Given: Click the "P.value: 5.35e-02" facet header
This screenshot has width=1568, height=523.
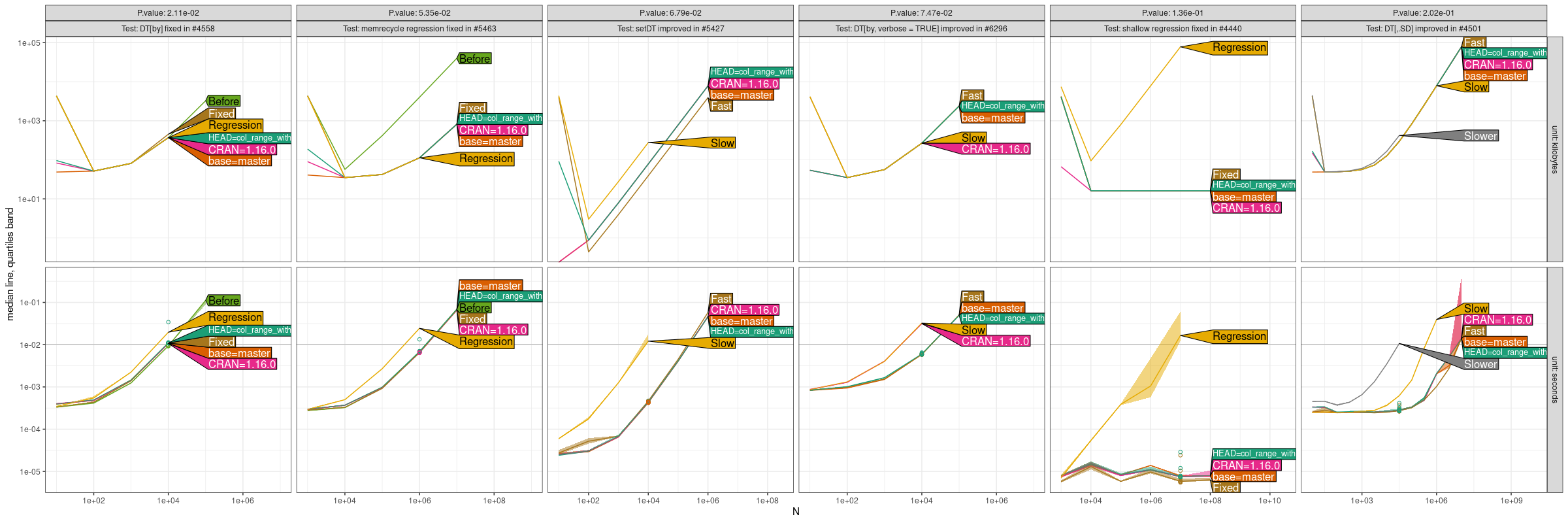Looking at the screenshot, I should (x=419, y=13).
